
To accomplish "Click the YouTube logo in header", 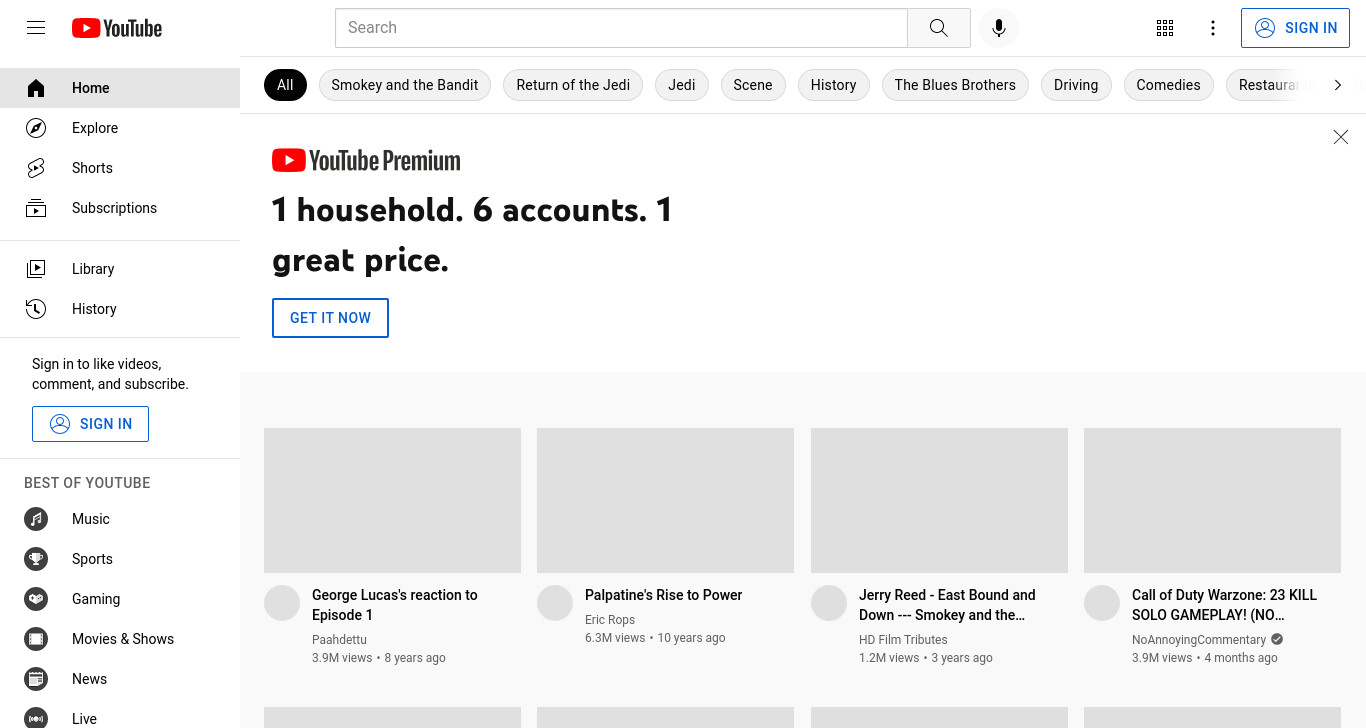I will 117,28.
